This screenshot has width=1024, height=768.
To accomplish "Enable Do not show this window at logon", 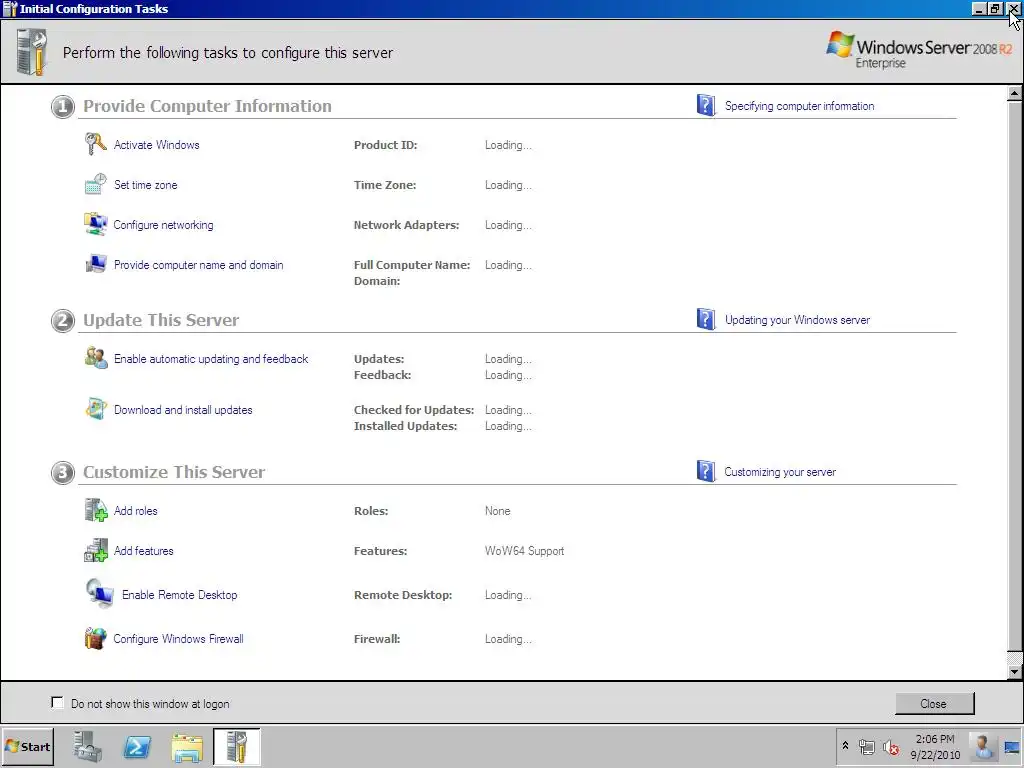I will tap(57, 703).
